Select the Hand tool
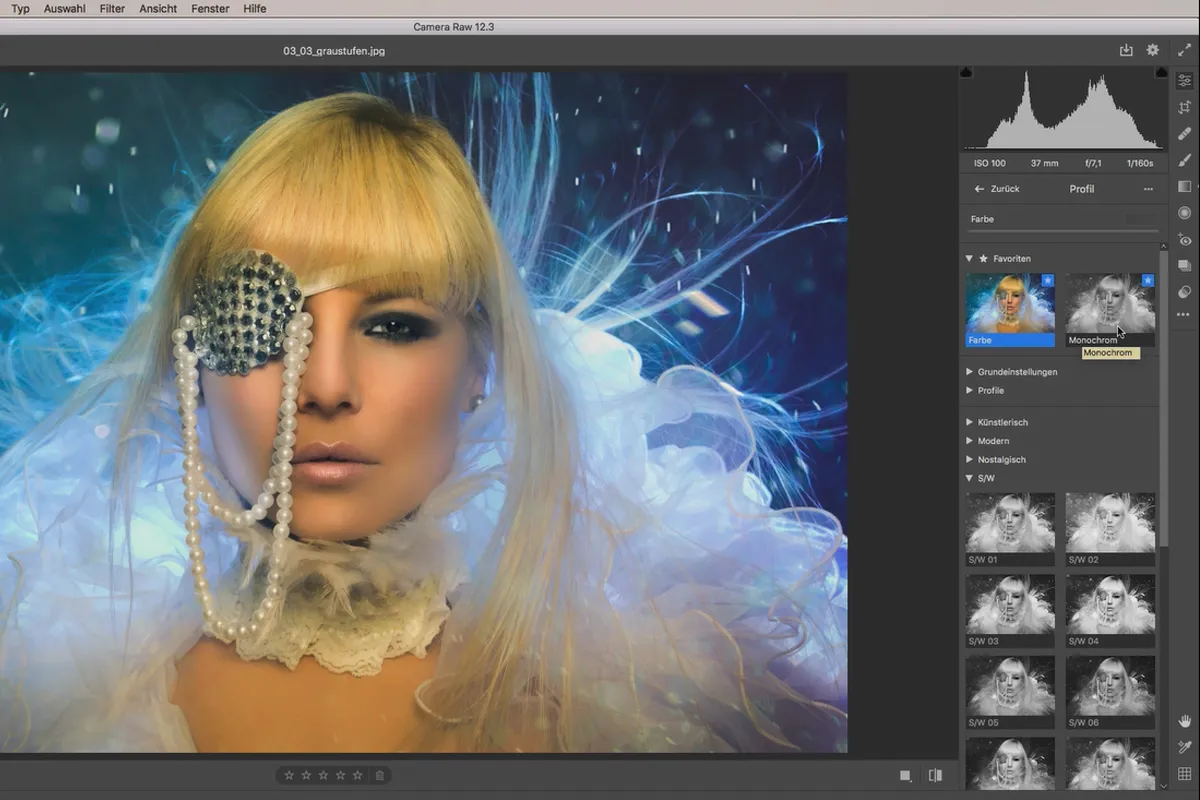The width and height of the screenshot is (1200, 800). pos(1185,721)
